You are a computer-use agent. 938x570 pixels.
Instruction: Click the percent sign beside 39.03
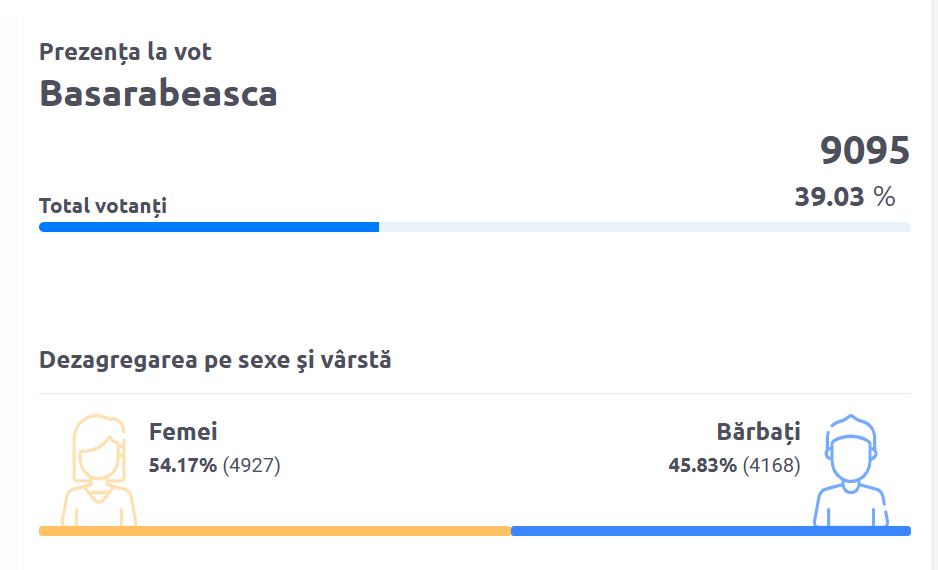[x=884, y=197]
